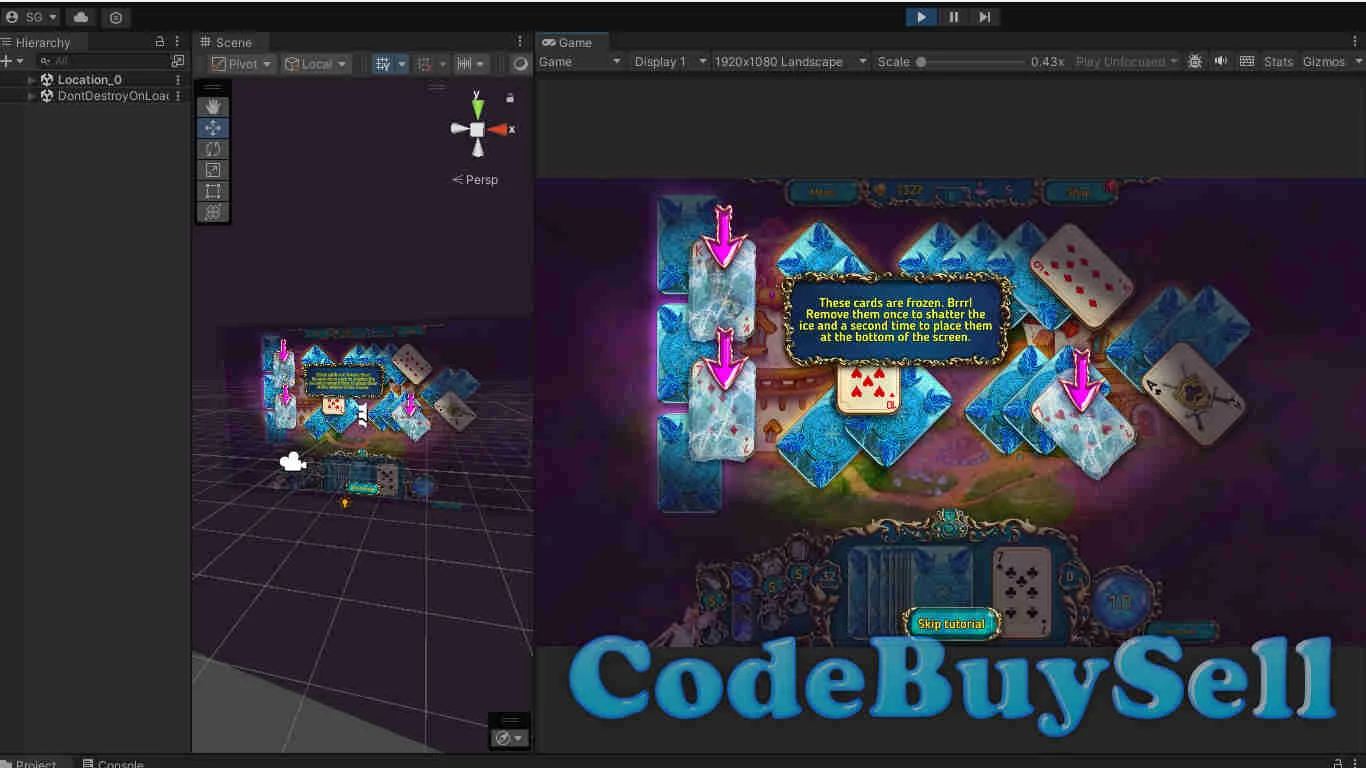This screenshot has width=1366, height=768.
Task: Click the Hierarchy search-by-type icon
Action: click(x=178, y=61)
